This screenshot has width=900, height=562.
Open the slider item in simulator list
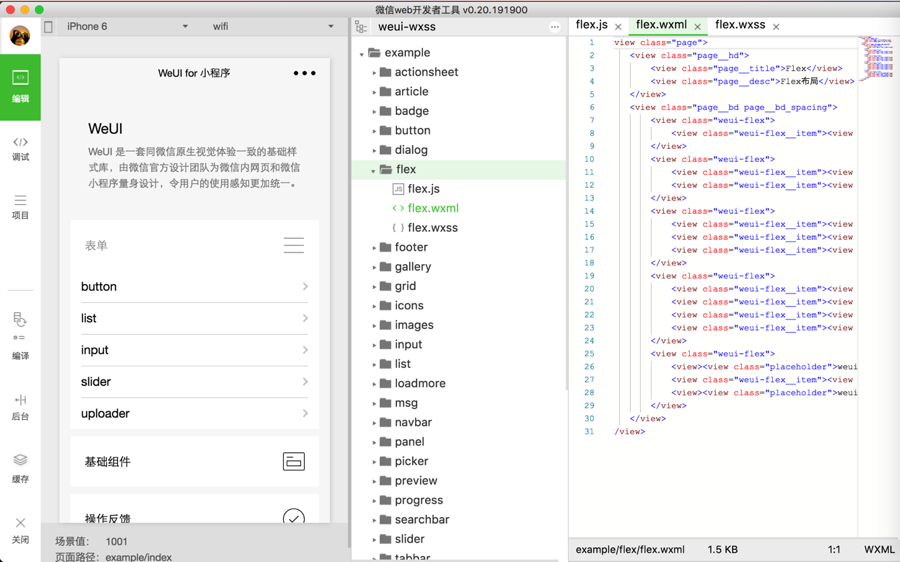pyautogui.click(x=195, y=382)
